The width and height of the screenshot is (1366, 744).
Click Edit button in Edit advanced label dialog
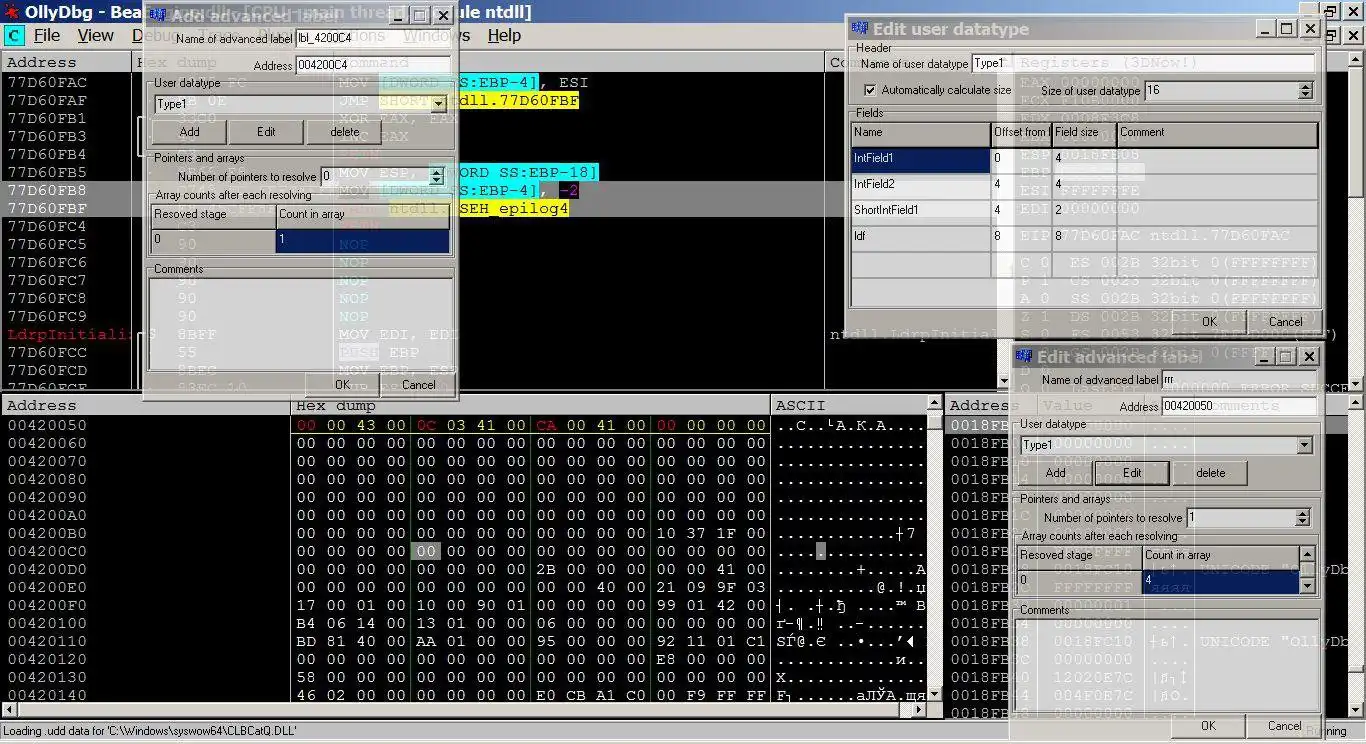(1132, 473)
